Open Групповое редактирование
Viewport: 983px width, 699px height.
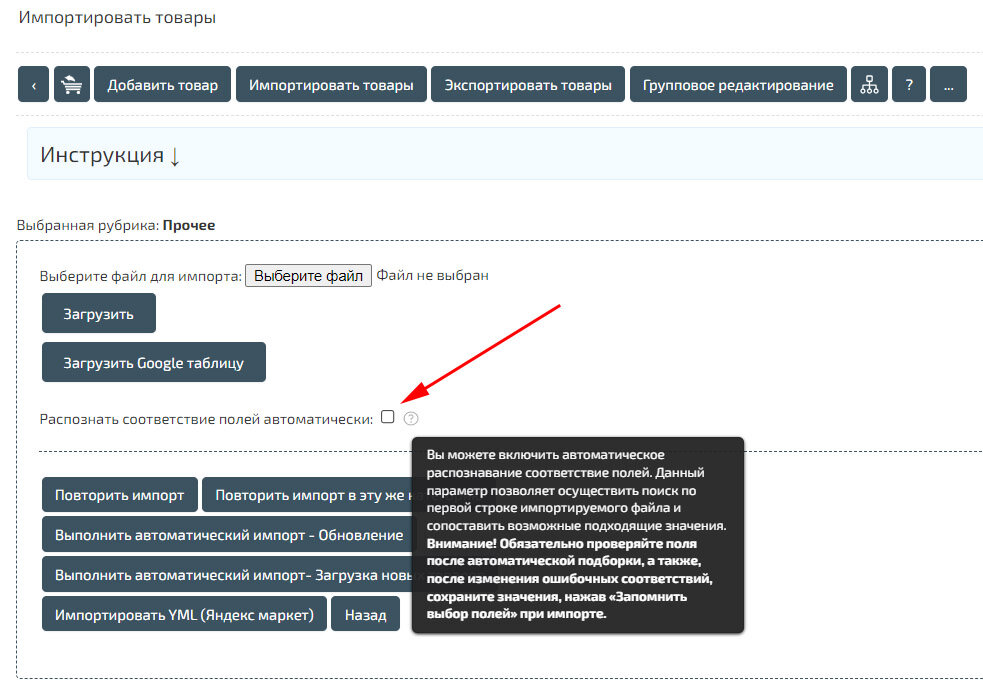click(737, 85)
